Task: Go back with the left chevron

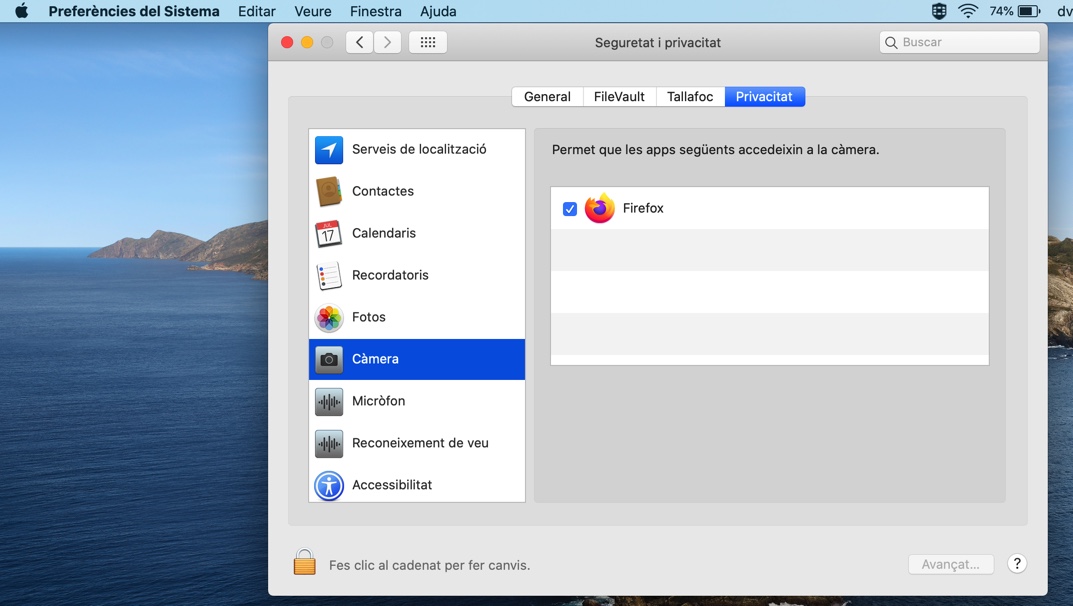Action: tap(359, 42)
